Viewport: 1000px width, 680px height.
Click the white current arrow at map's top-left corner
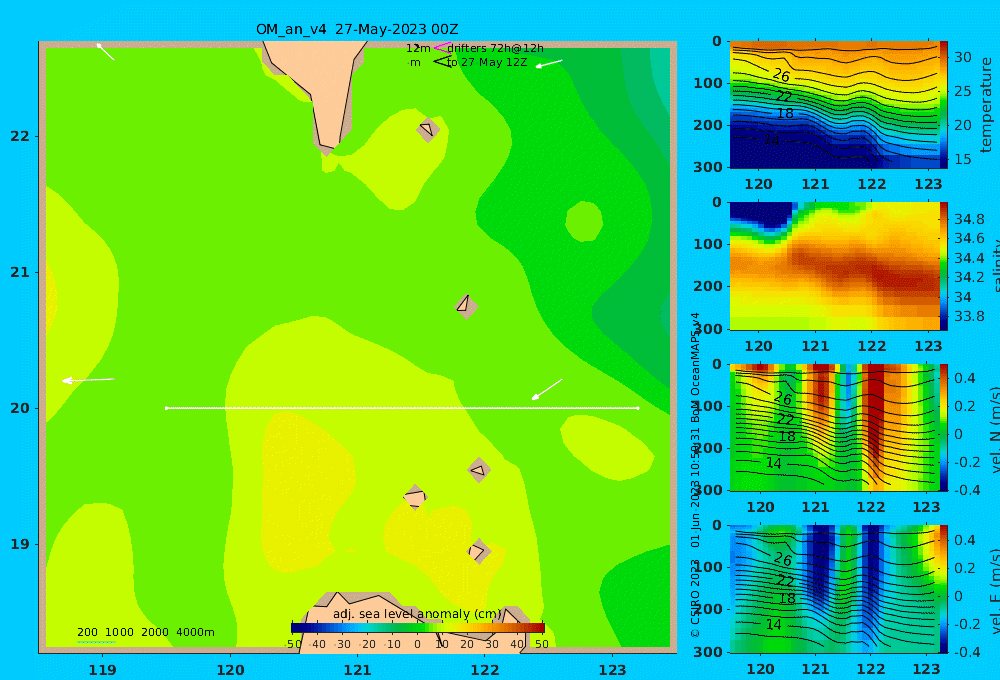pyautogui.click(x=105, y=52)
